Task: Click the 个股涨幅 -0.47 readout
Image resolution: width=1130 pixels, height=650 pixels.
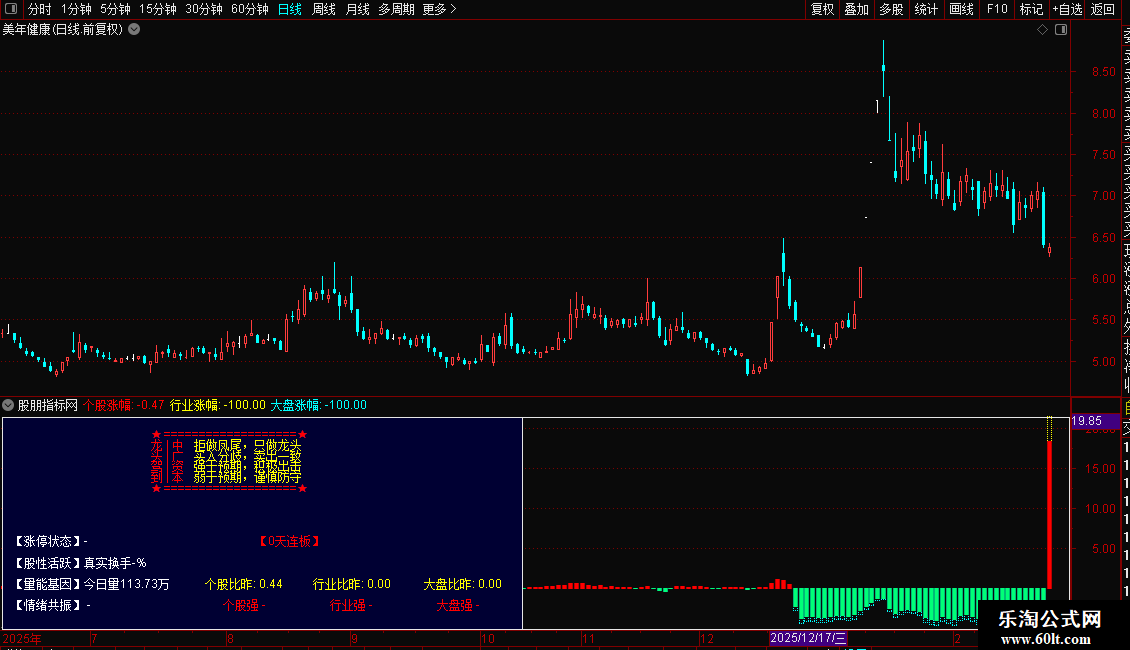Action: point(123,405)
